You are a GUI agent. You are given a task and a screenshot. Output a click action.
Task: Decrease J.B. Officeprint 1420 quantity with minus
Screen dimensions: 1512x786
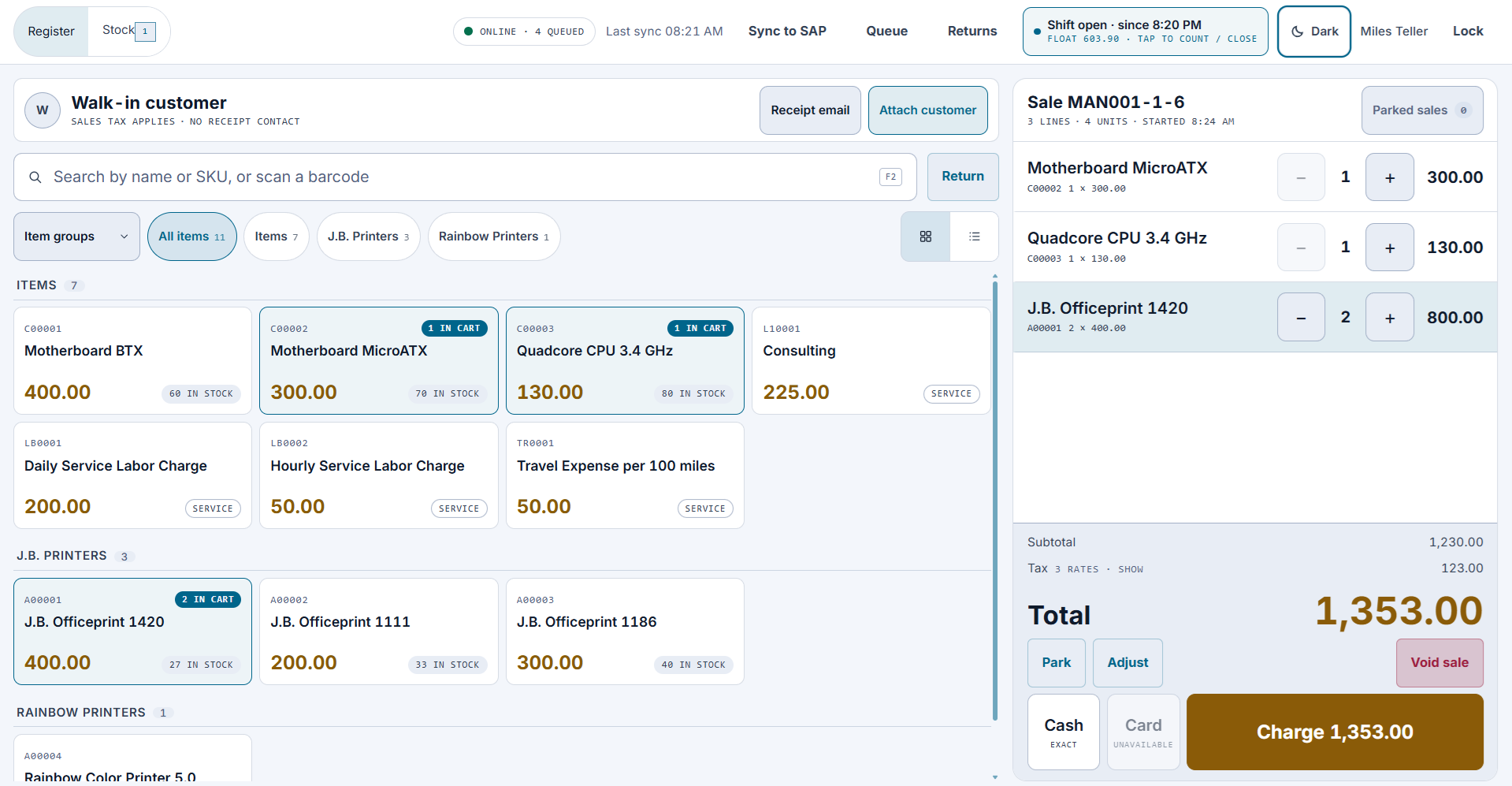(1301, 317)
